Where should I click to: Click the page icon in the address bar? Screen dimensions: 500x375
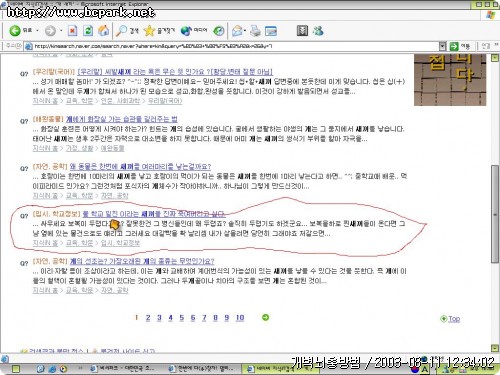tap(29, 46)
